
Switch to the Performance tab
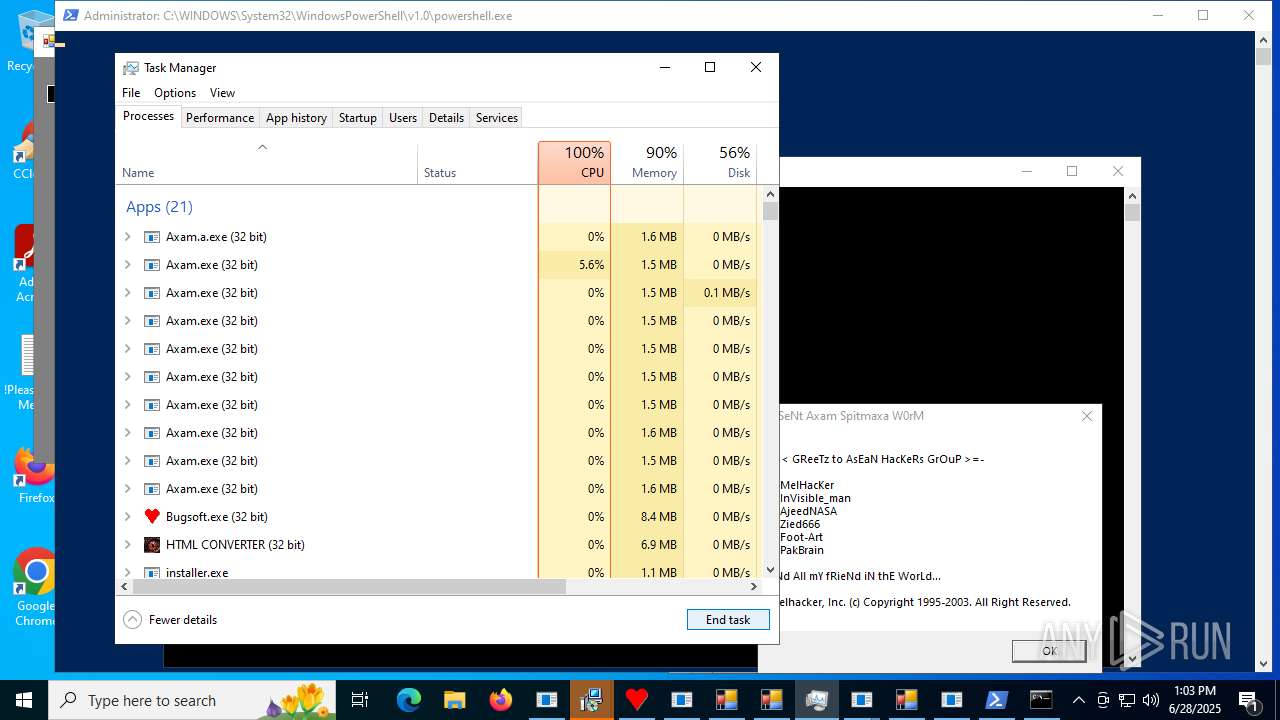coord(220,118)
